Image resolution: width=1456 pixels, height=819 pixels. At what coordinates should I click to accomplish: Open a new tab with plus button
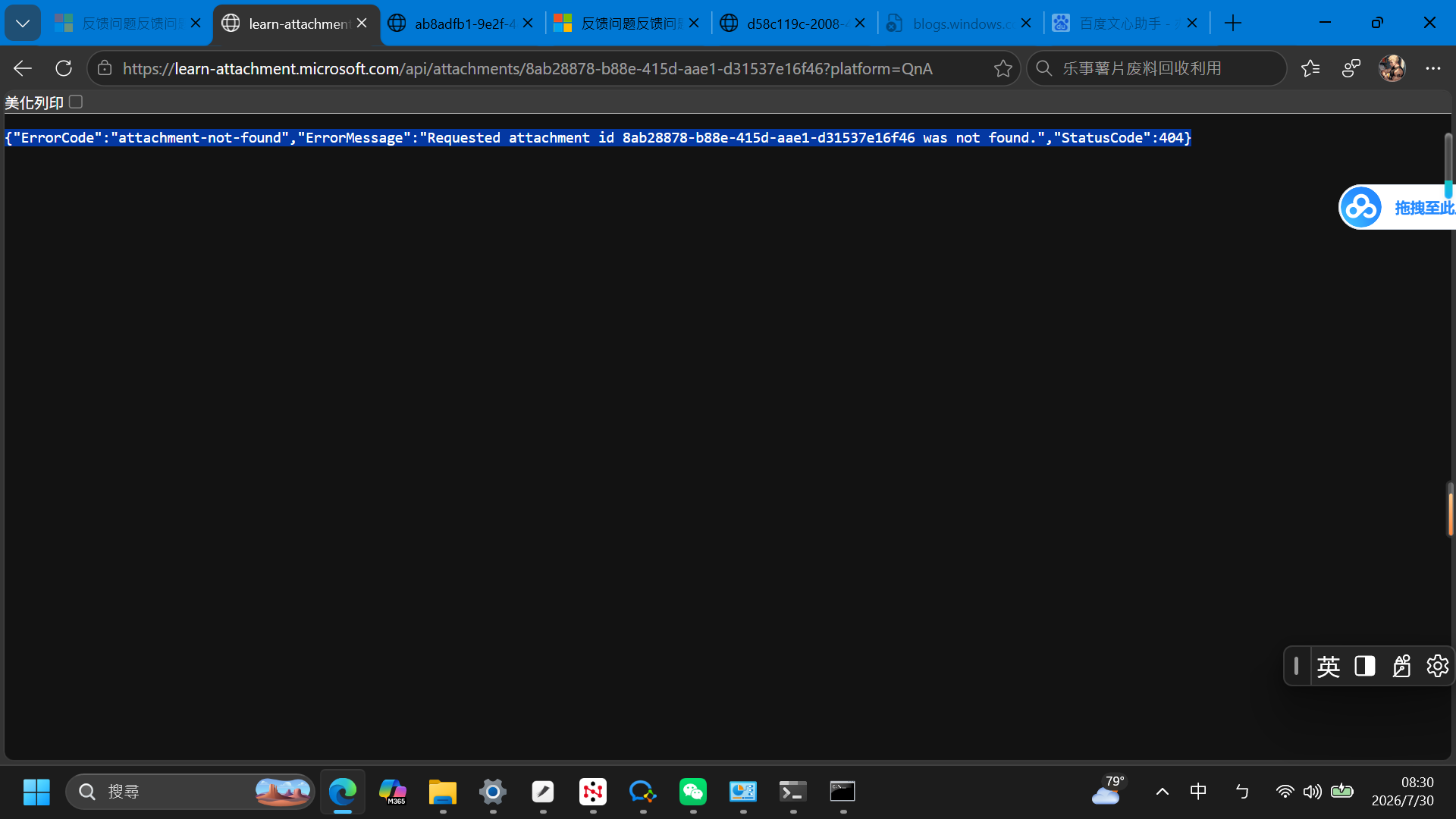(1233, 24)
